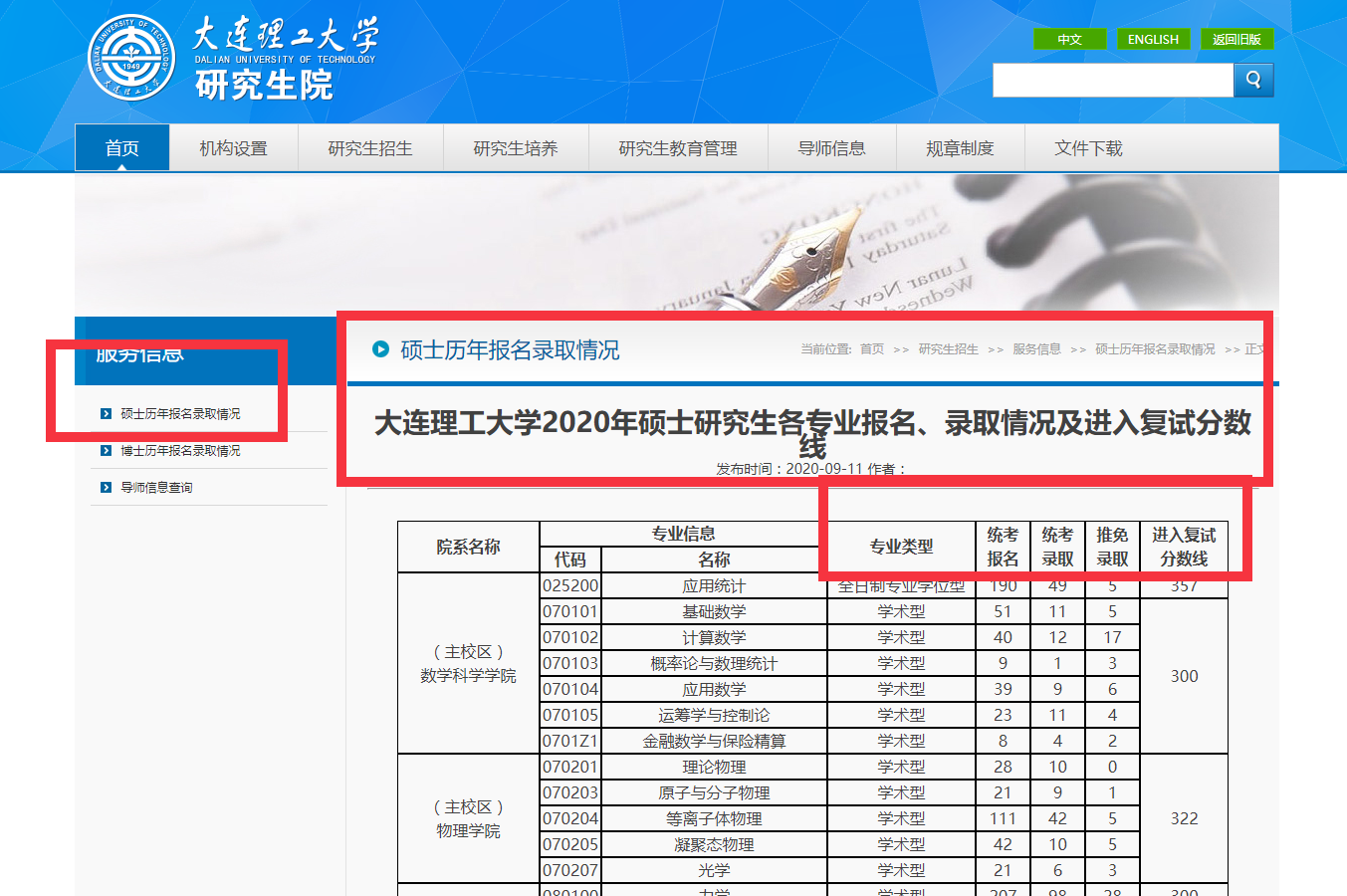Click breadcrumb link 硕士历年报名录取情况

point(1155,349)
